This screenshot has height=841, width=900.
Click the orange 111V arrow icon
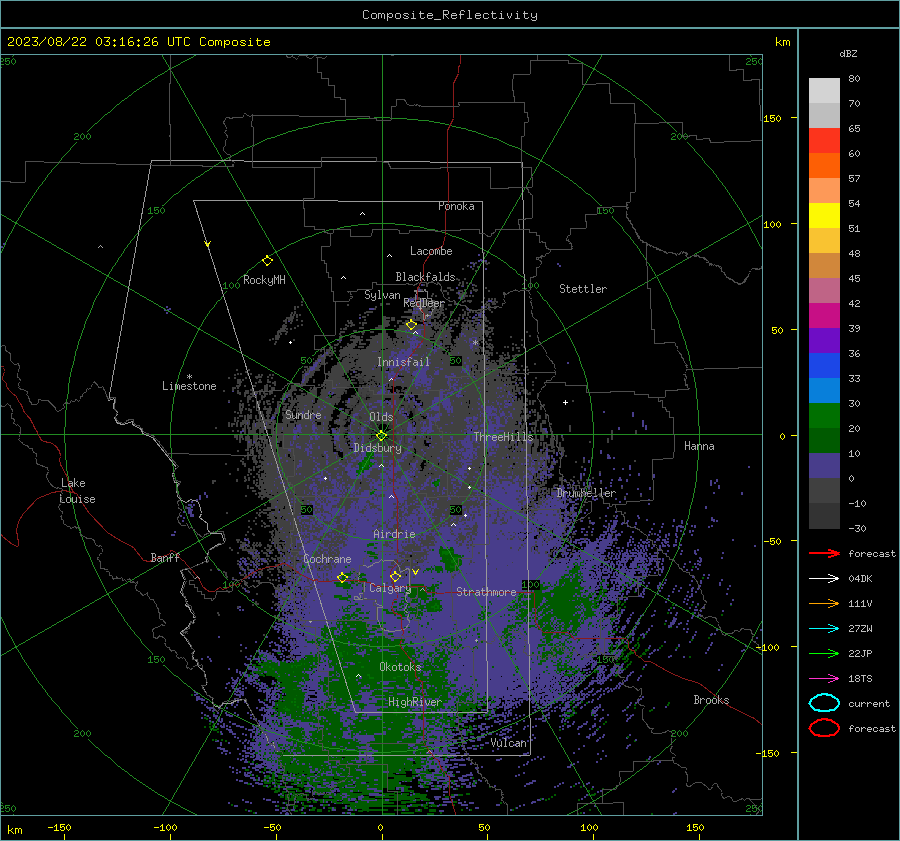click(x=824, y=603)
